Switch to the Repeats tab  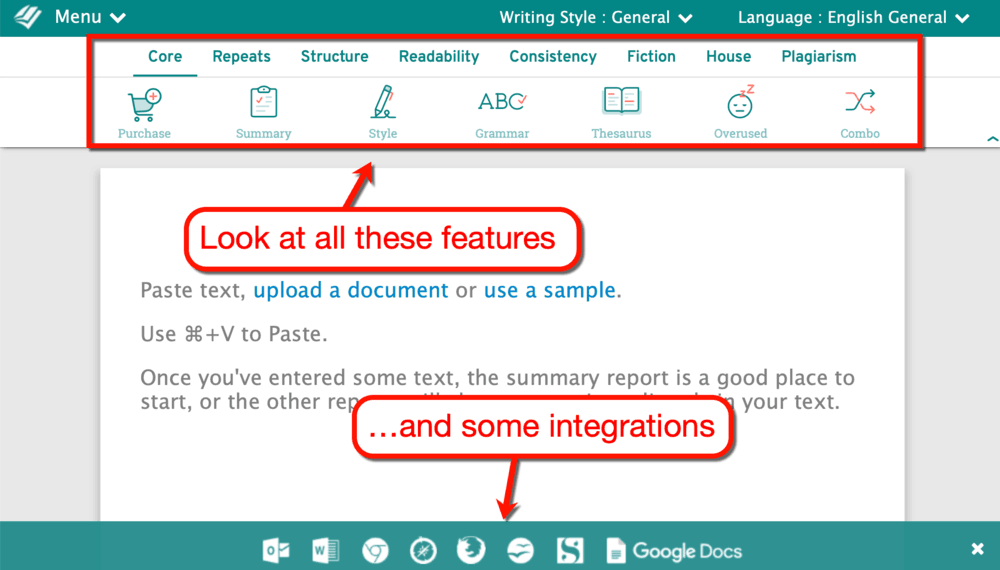click(242, 57)
